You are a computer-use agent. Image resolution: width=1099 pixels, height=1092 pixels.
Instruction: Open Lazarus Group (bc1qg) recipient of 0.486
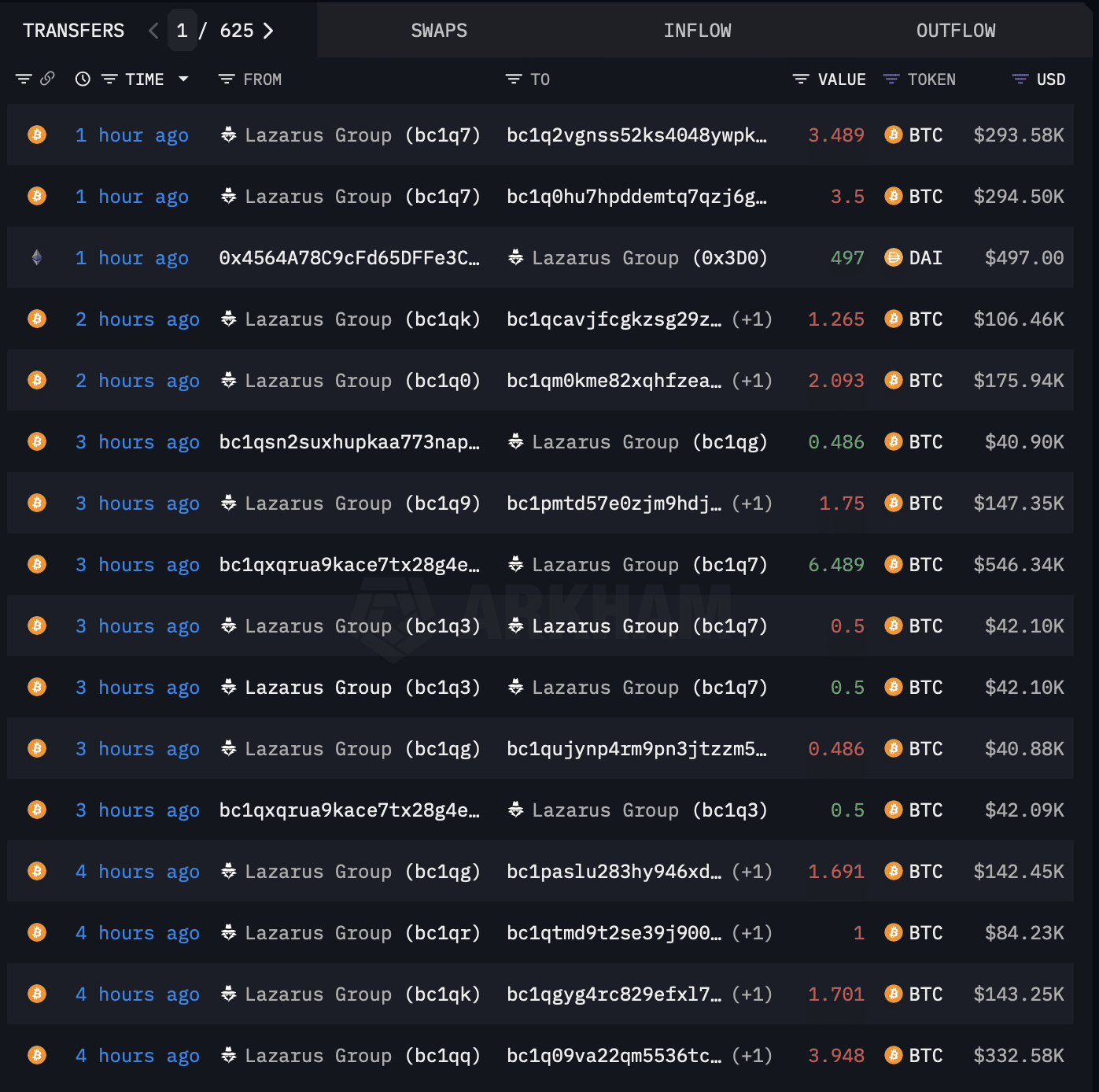[x=650, y=442]
